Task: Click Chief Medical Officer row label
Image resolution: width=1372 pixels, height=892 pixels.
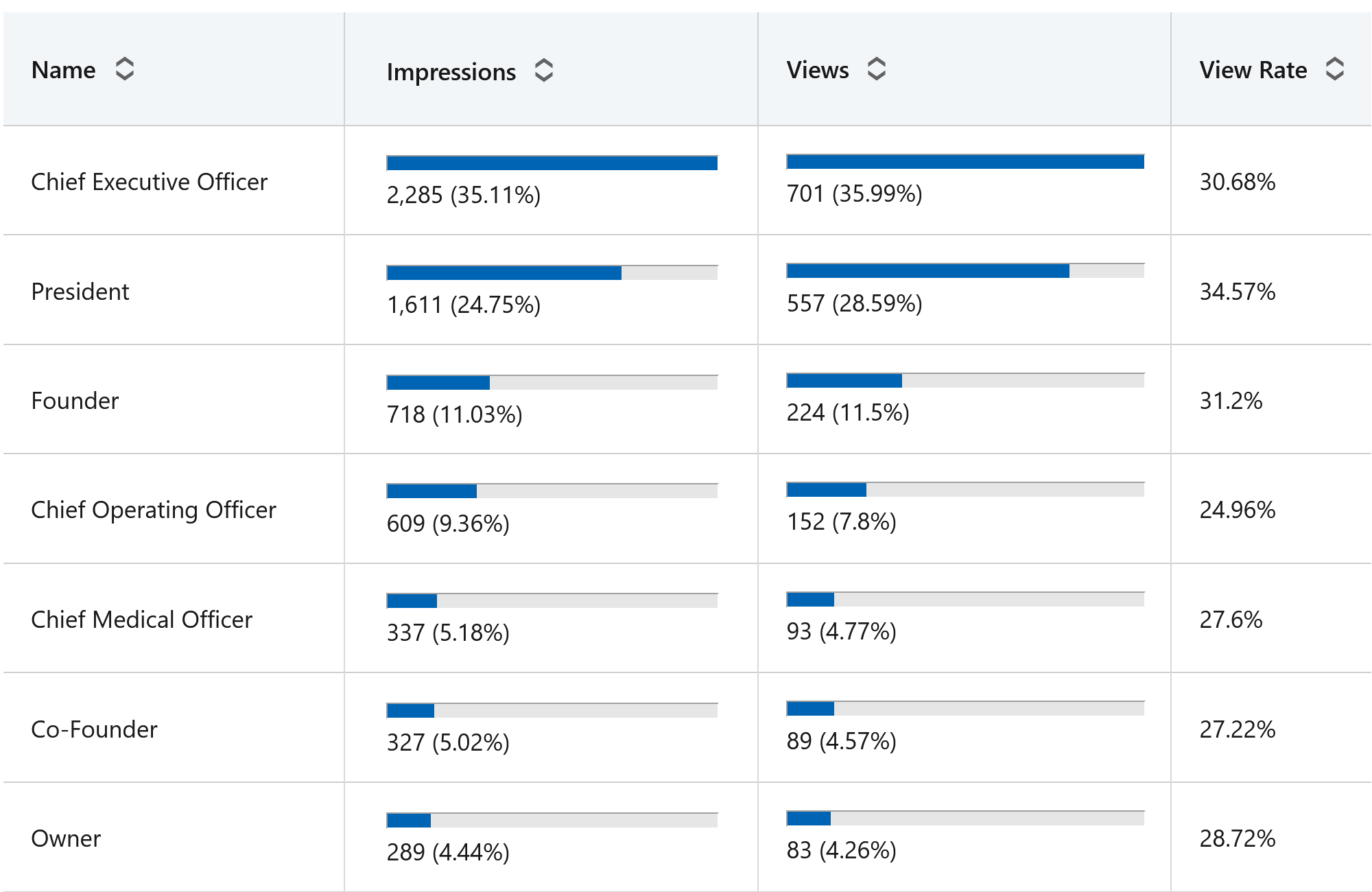Action: pyautogui.click(x=141, y=620)
